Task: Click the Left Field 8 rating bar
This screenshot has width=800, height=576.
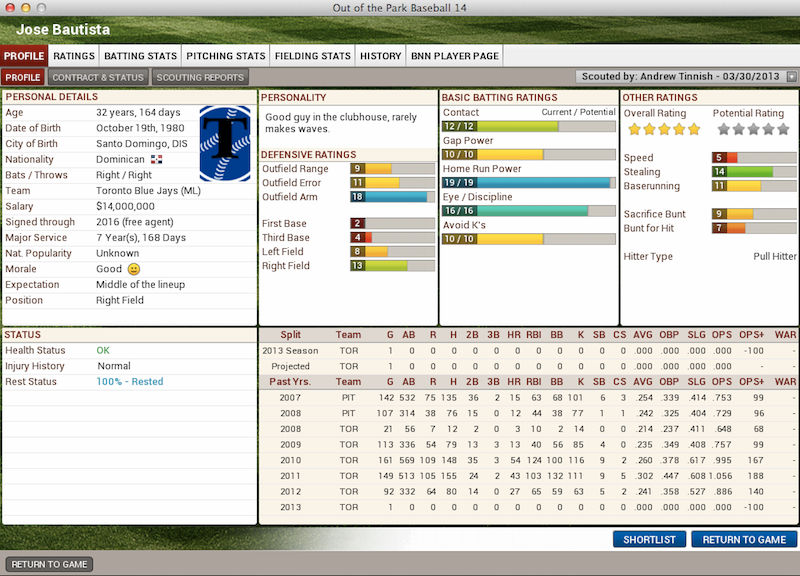Action: coord(392,252)
